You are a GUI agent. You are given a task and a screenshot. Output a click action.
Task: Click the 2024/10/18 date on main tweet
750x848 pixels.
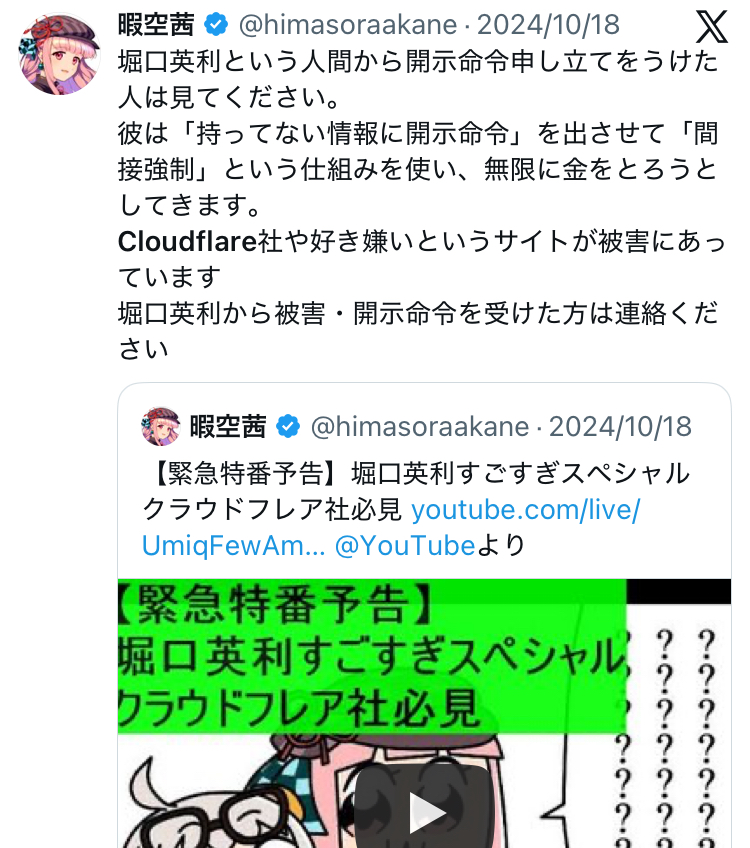coord(548,25)
